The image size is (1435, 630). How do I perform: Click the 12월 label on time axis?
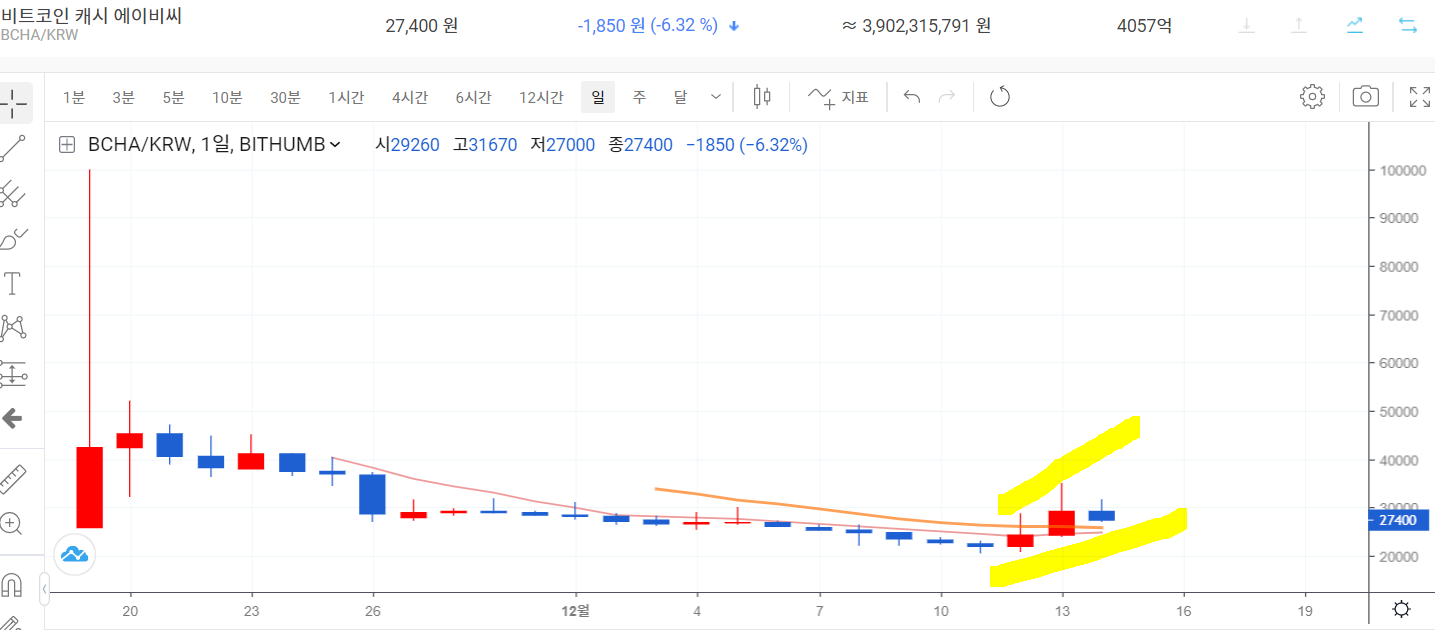(x=575, y=610)
